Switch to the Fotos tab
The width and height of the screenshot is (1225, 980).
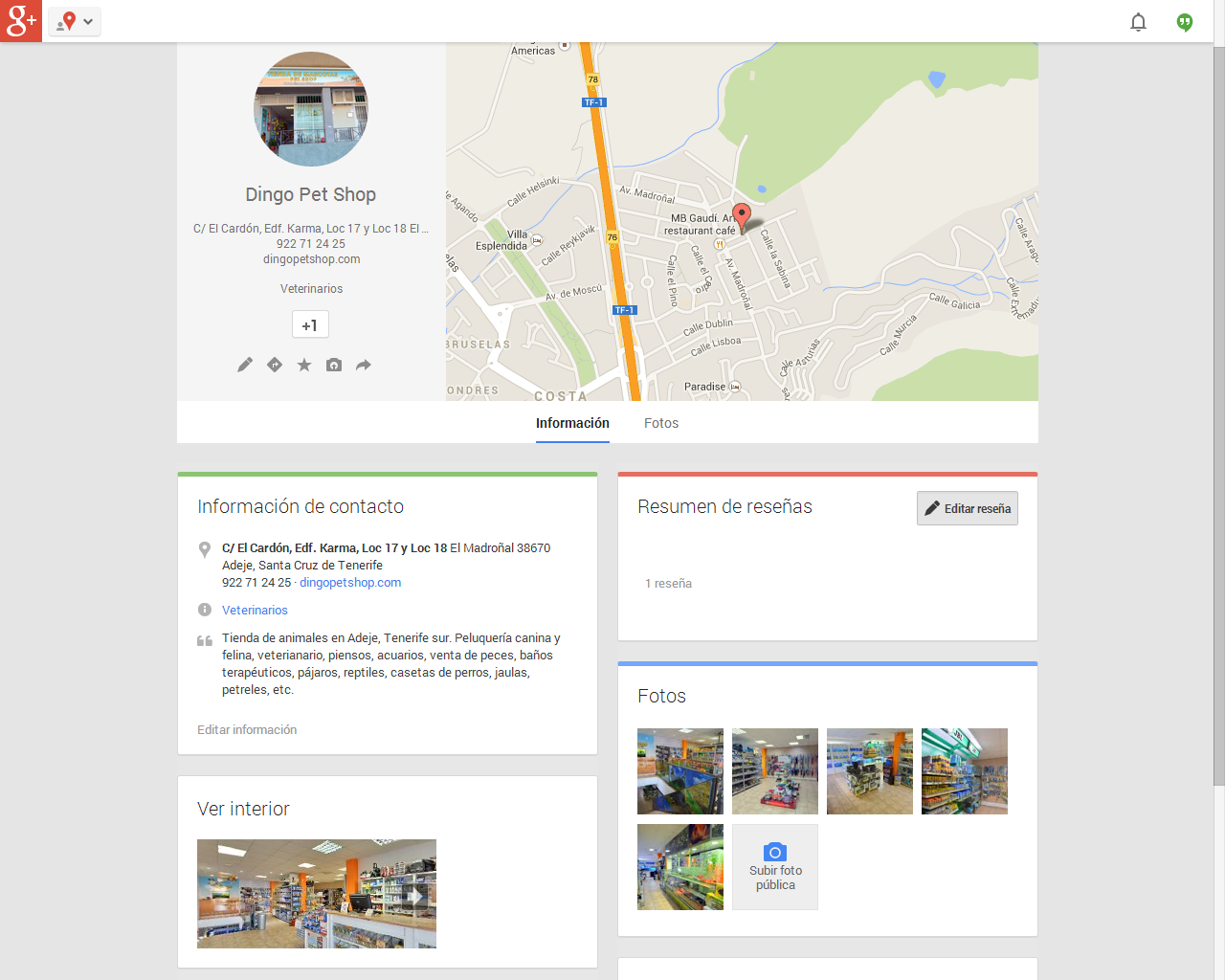660,423
